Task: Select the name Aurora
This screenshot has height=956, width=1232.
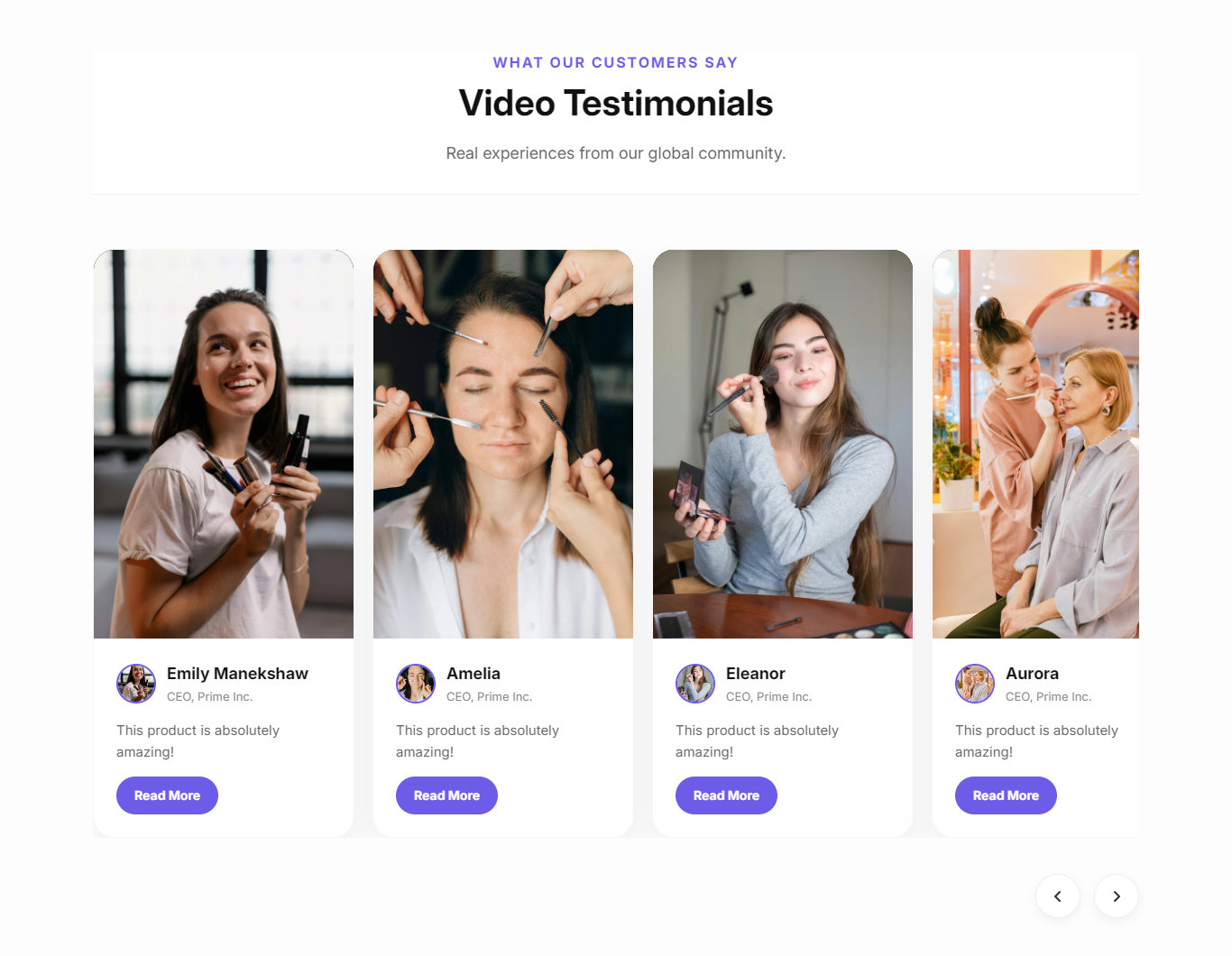Action: [x=1032, y=674]
